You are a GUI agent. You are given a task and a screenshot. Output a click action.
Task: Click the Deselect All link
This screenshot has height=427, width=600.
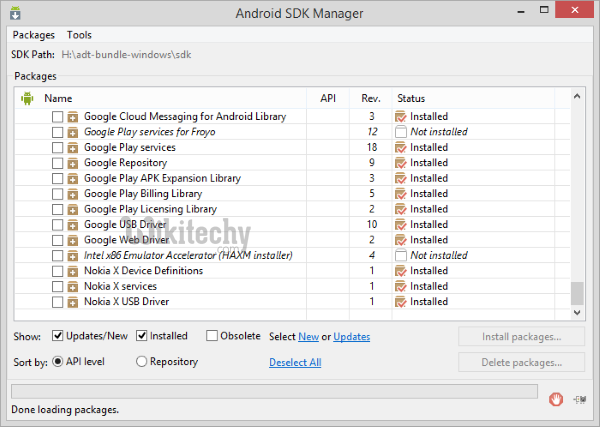click(x=295, y=362)
